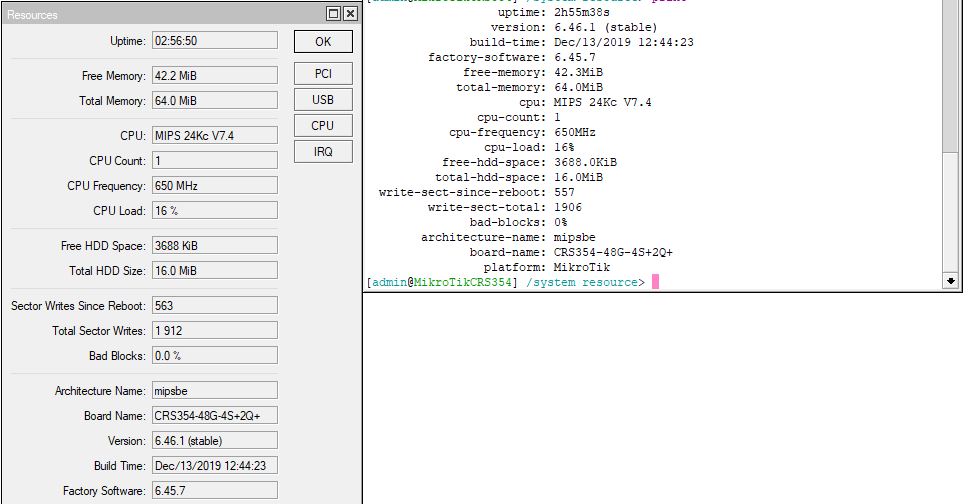Click terminal uptime value 2h55m38s
The width and height of the screenshot is (975, 504).
582,12
